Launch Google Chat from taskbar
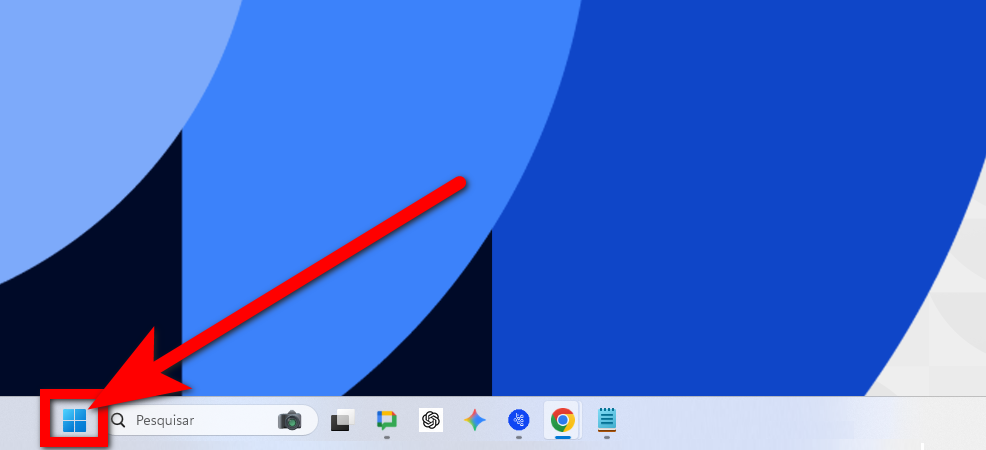 [387, 420]
